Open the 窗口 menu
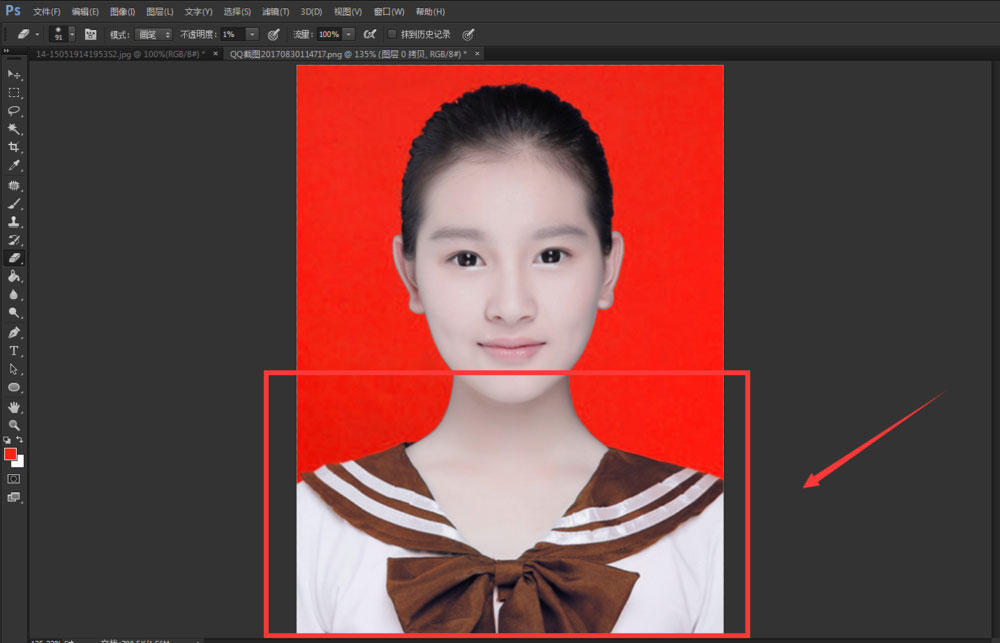1000x643 pixels. click(x=388, y=11)
